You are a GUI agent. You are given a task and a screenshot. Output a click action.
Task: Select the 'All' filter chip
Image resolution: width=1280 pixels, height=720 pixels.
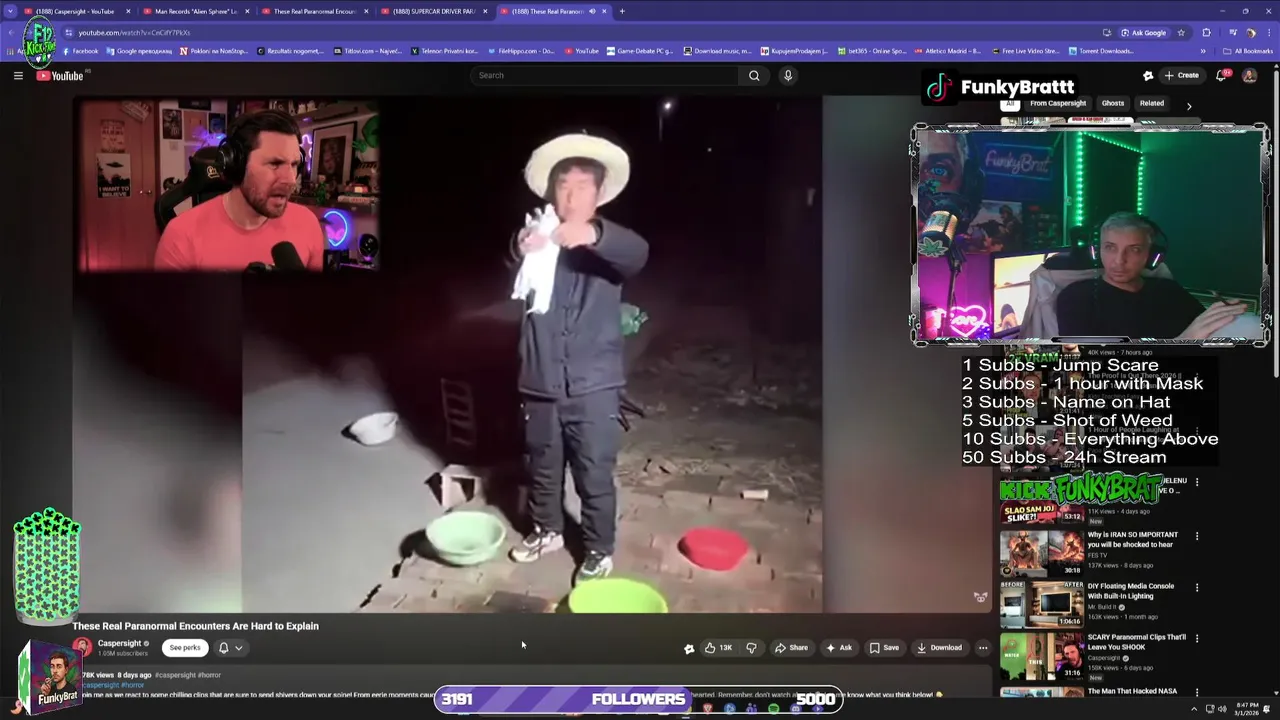[x=1010, y=104]
